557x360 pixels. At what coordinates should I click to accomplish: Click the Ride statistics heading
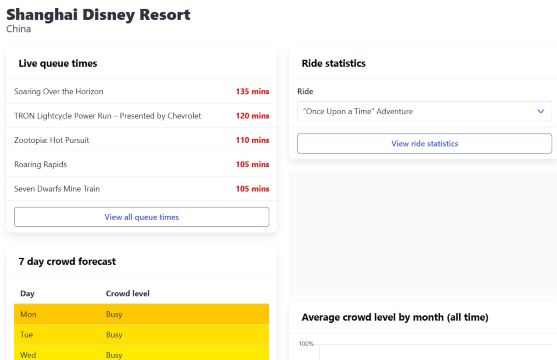[x=333, y=63]
